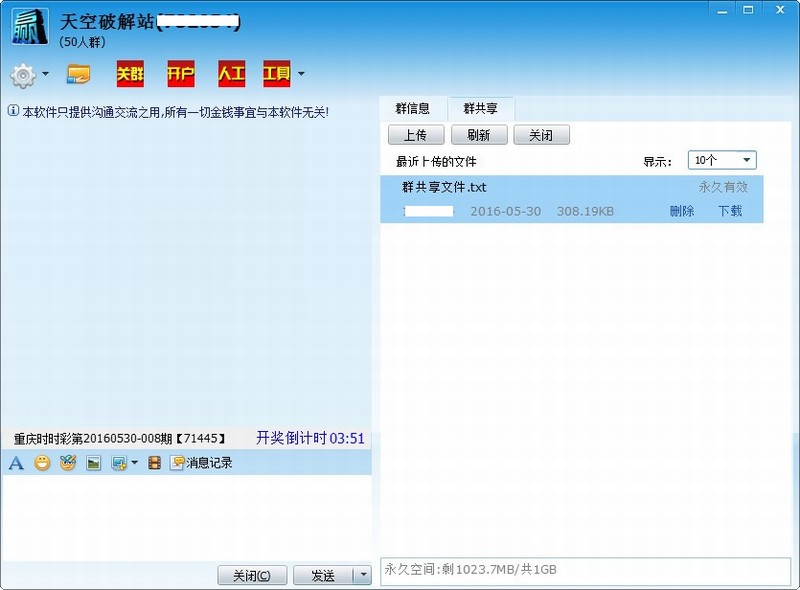Viewport: 800px width, 590px height.
Task: Switch to the 群共享 tab
Action: [480, 109]
